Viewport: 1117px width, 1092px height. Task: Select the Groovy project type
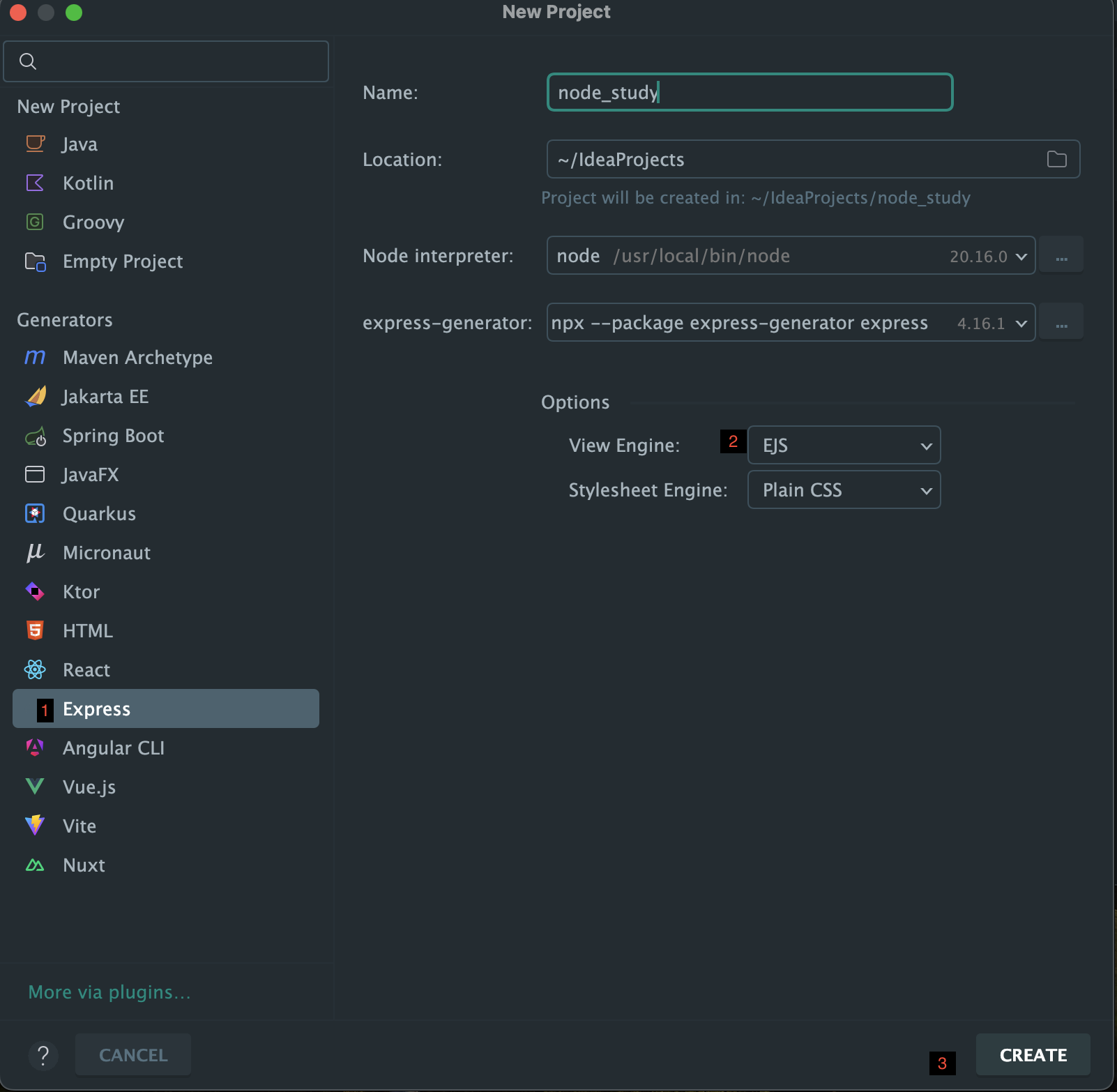pyautogui.click(x=166, y=222)
